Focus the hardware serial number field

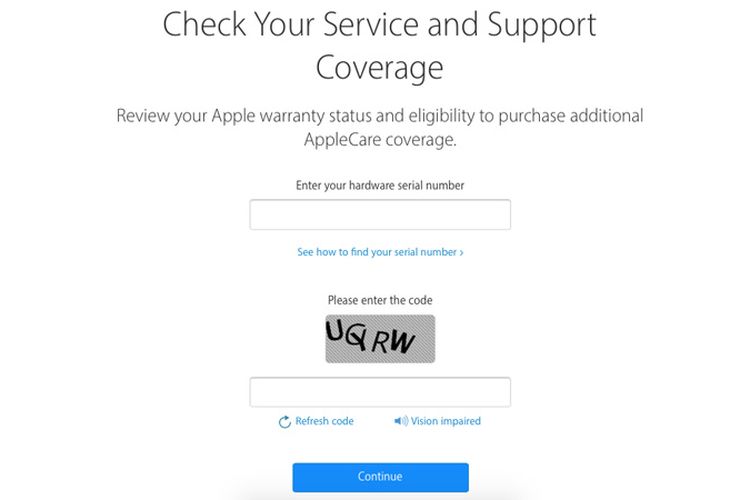(x=380, y=215)
